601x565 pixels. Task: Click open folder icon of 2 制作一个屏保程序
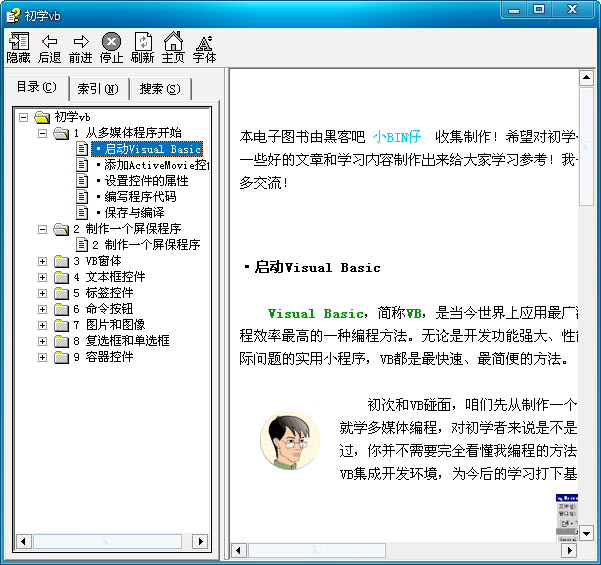click(61, 229)
